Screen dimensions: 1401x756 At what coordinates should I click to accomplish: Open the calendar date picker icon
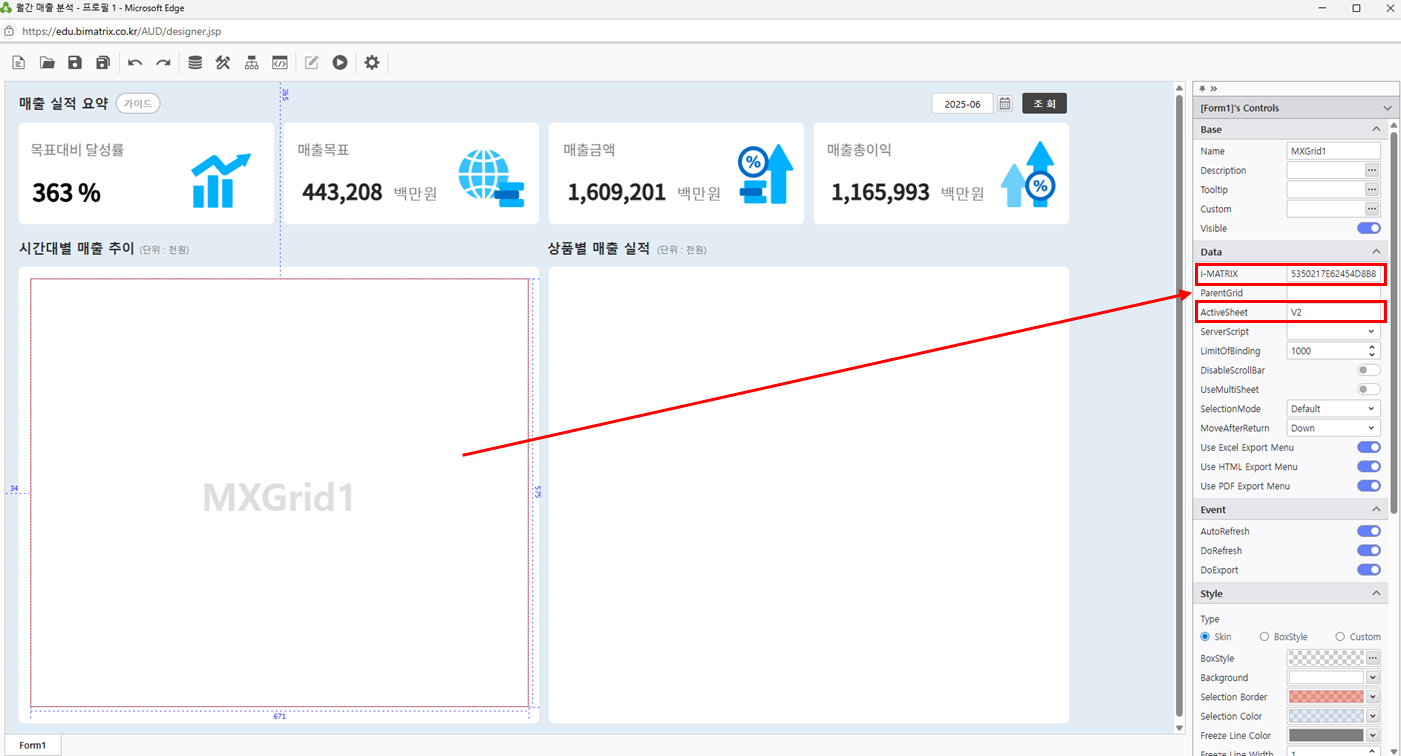point(1005,104)
